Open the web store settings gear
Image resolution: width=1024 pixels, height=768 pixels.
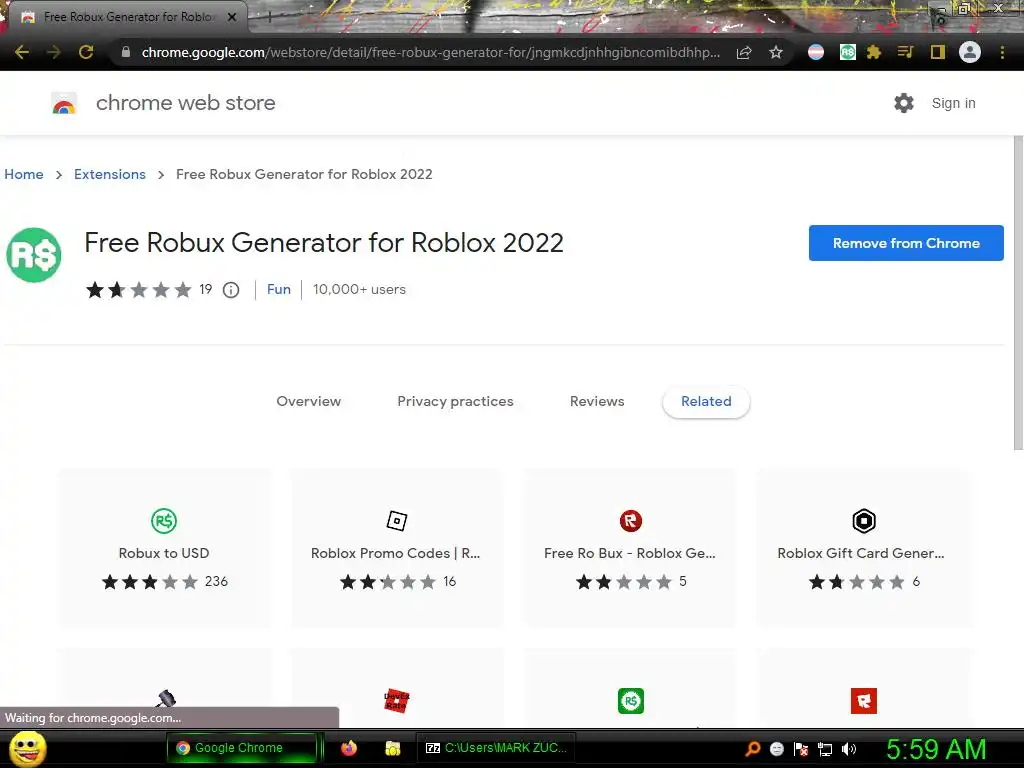point(904,103)
